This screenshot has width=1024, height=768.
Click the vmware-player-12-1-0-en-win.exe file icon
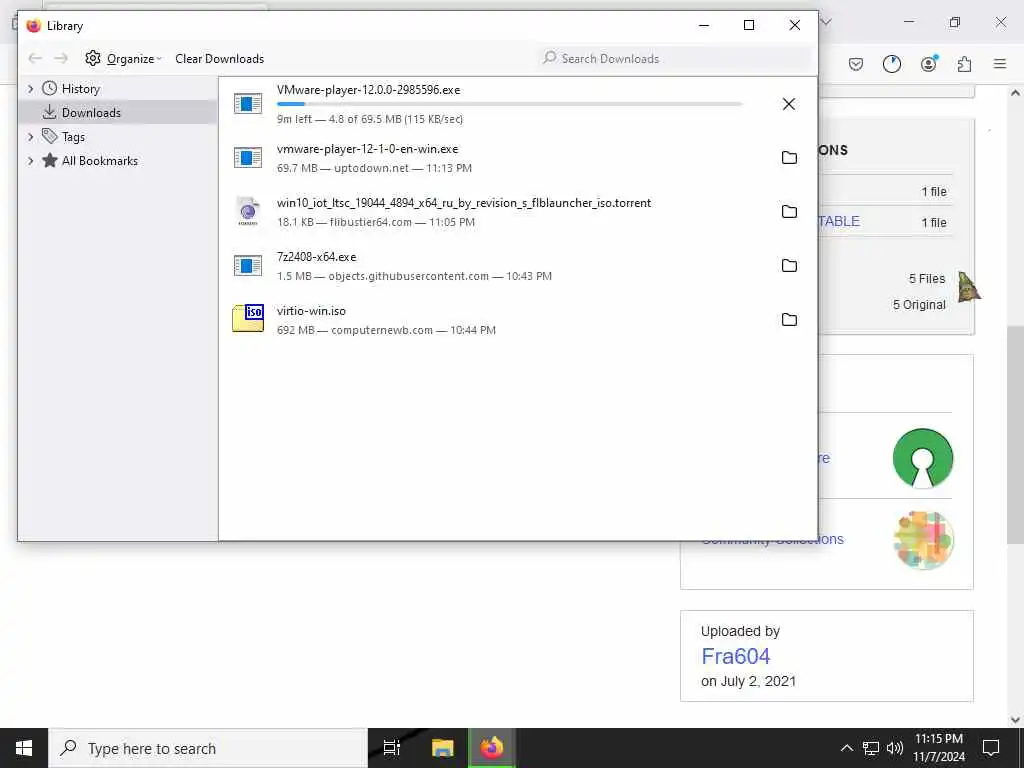point(248,157)
